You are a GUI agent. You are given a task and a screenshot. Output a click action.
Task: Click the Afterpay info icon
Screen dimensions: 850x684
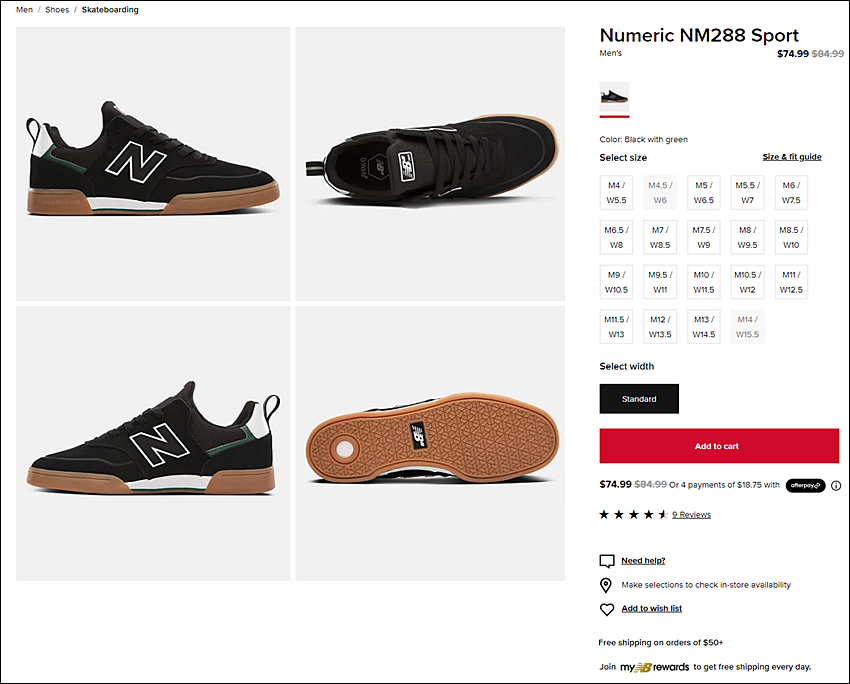click(836, 485)
